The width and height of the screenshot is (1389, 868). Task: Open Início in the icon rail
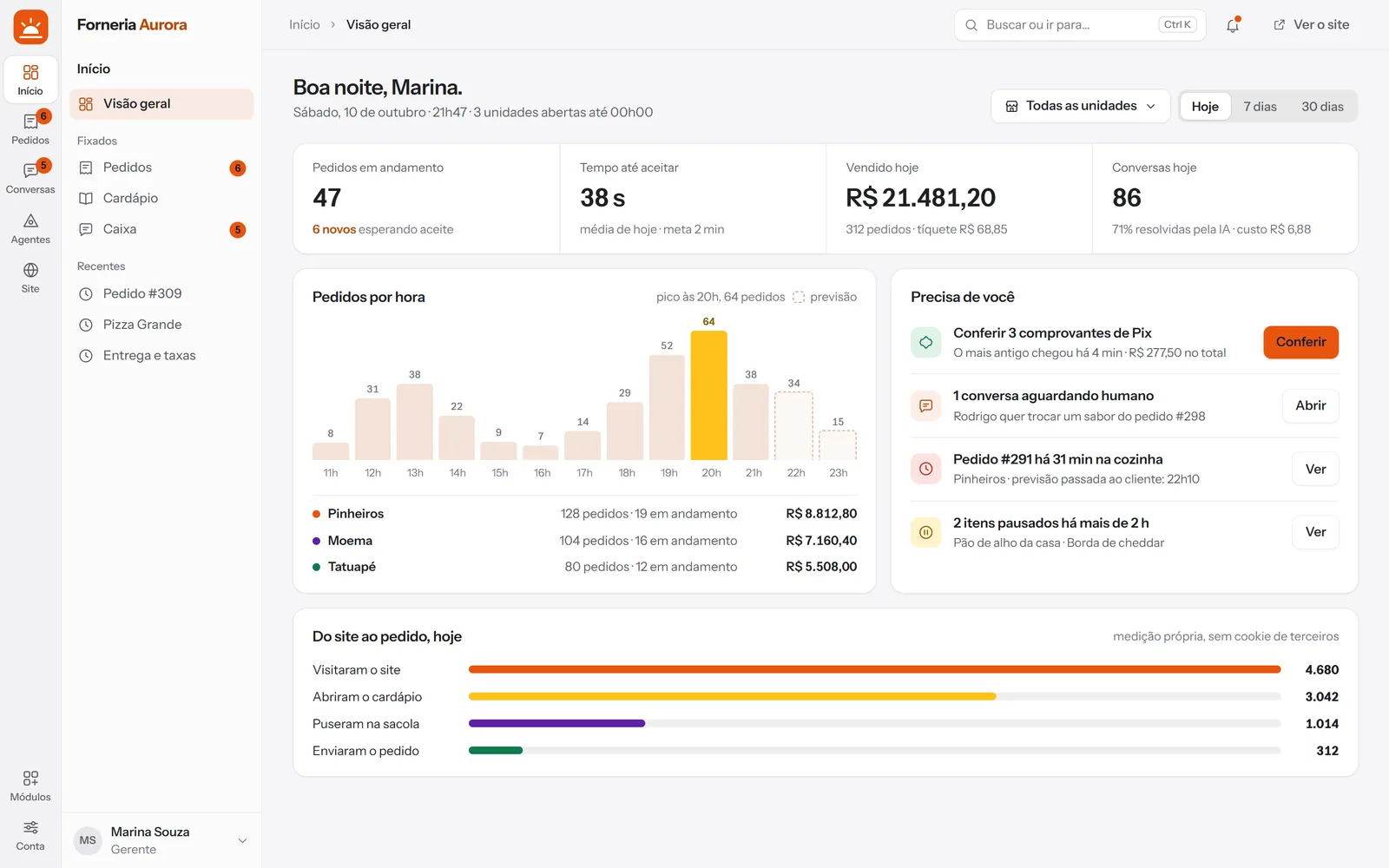click(30, 79)
